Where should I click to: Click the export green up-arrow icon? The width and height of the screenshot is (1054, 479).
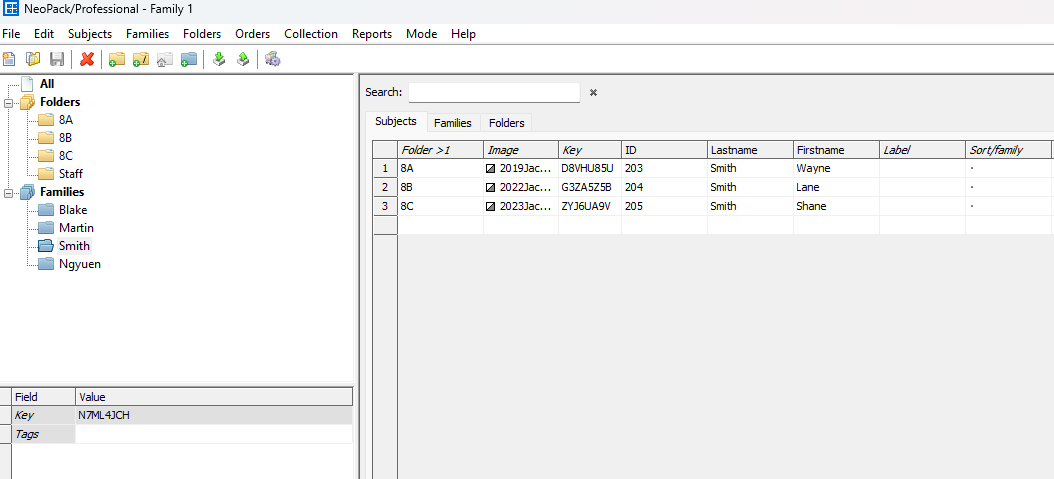pyautogui.click(x=242, y=60)
